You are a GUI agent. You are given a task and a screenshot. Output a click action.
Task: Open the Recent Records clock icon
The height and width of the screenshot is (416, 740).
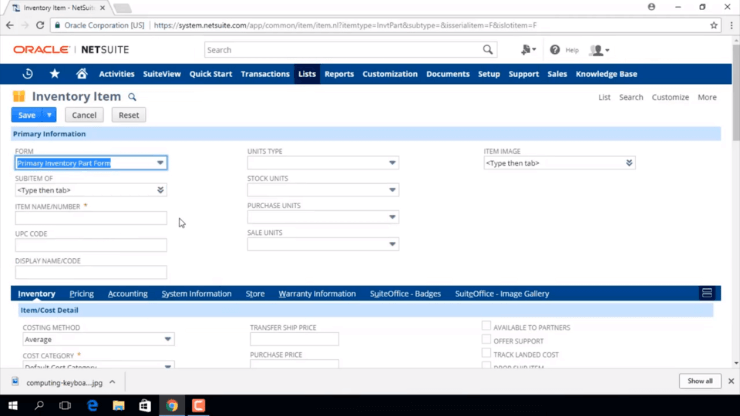click(x=28, y=74)
